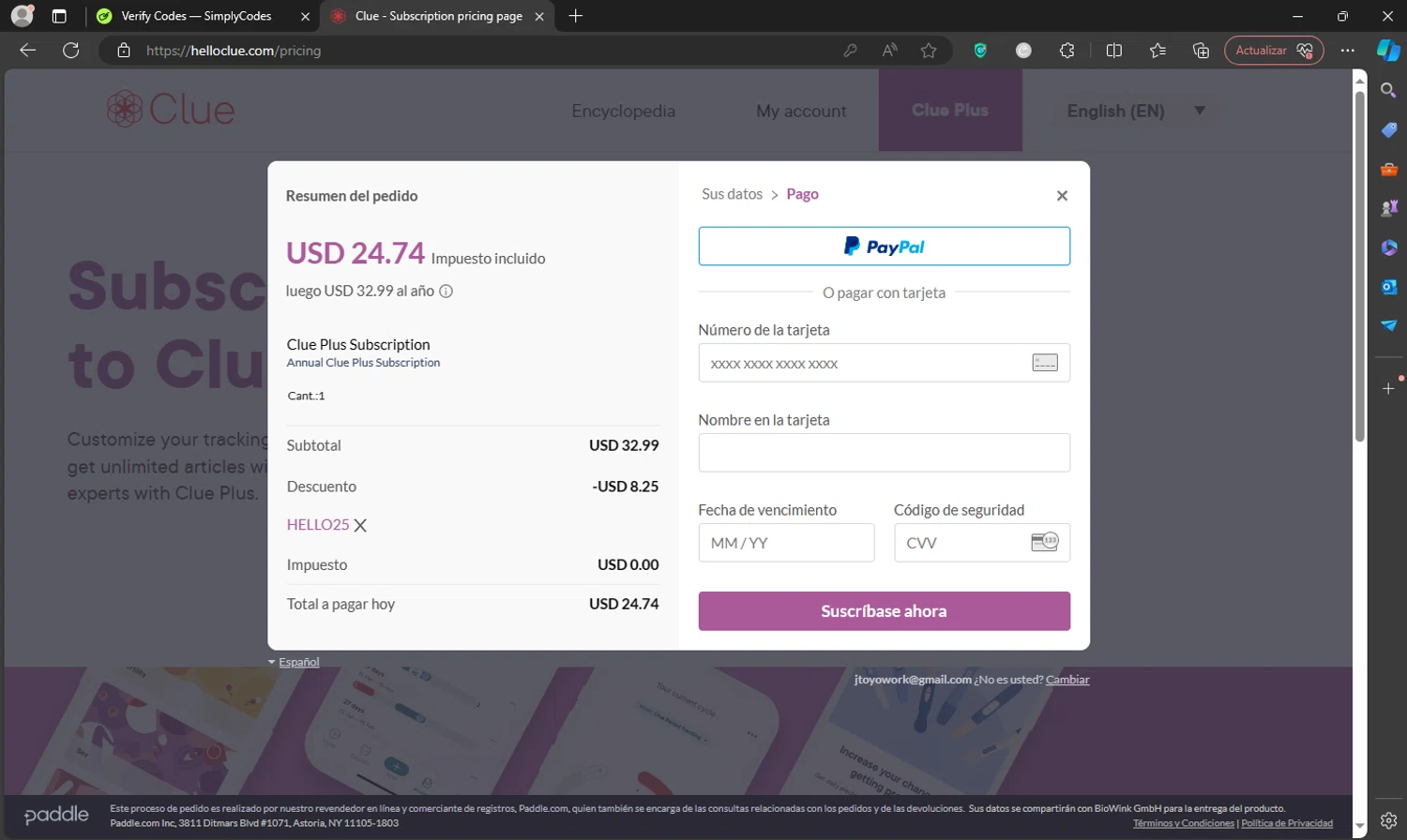Viewport: 1407px width, 840px height.
Task: Close the checkout dialog with X
Action: coord(1062,196)
